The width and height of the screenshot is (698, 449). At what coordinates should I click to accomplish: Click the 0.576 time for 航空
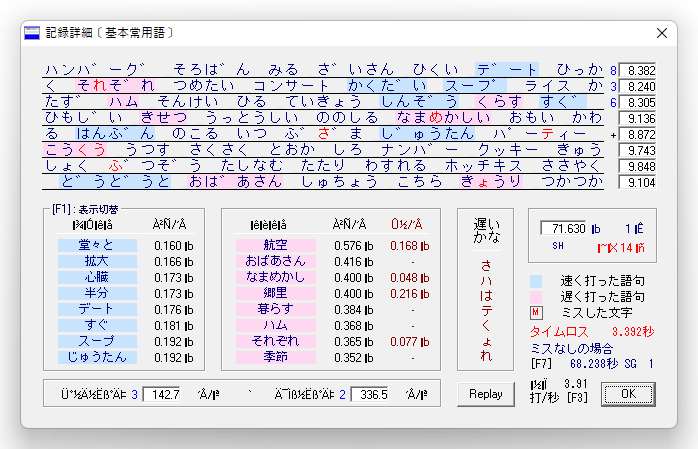353,246
